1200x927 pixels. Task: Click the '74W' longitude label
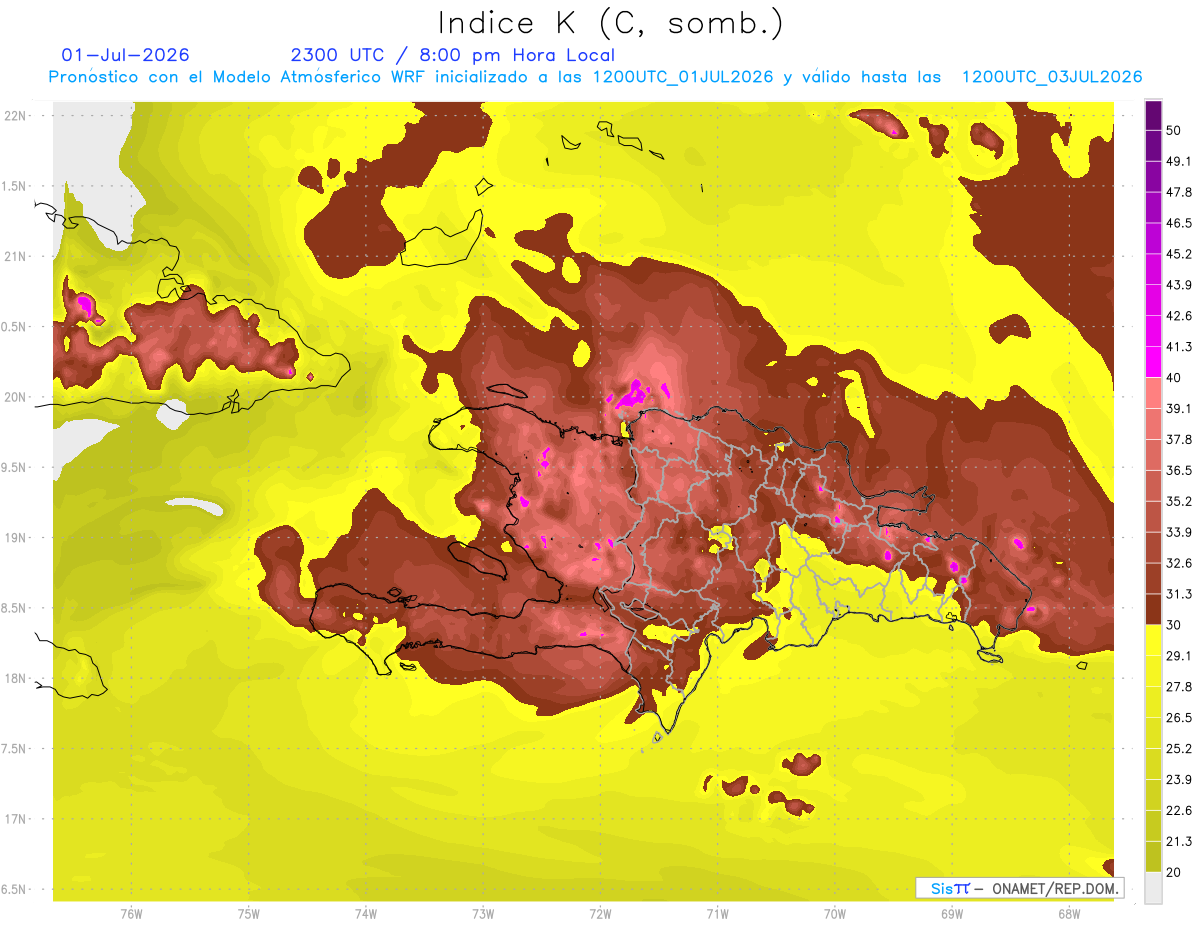pos(366,914)
